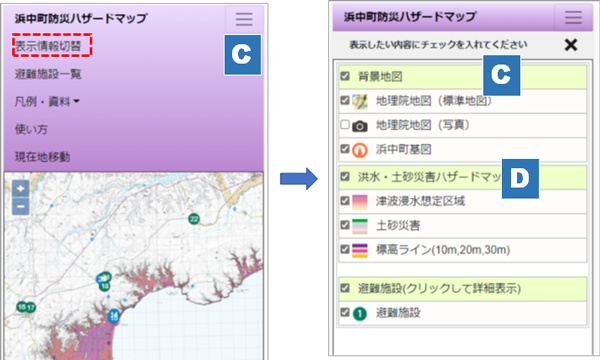600x360 pixels.
Task: Zoom in on the map
Action: click(x=21, y=189)
